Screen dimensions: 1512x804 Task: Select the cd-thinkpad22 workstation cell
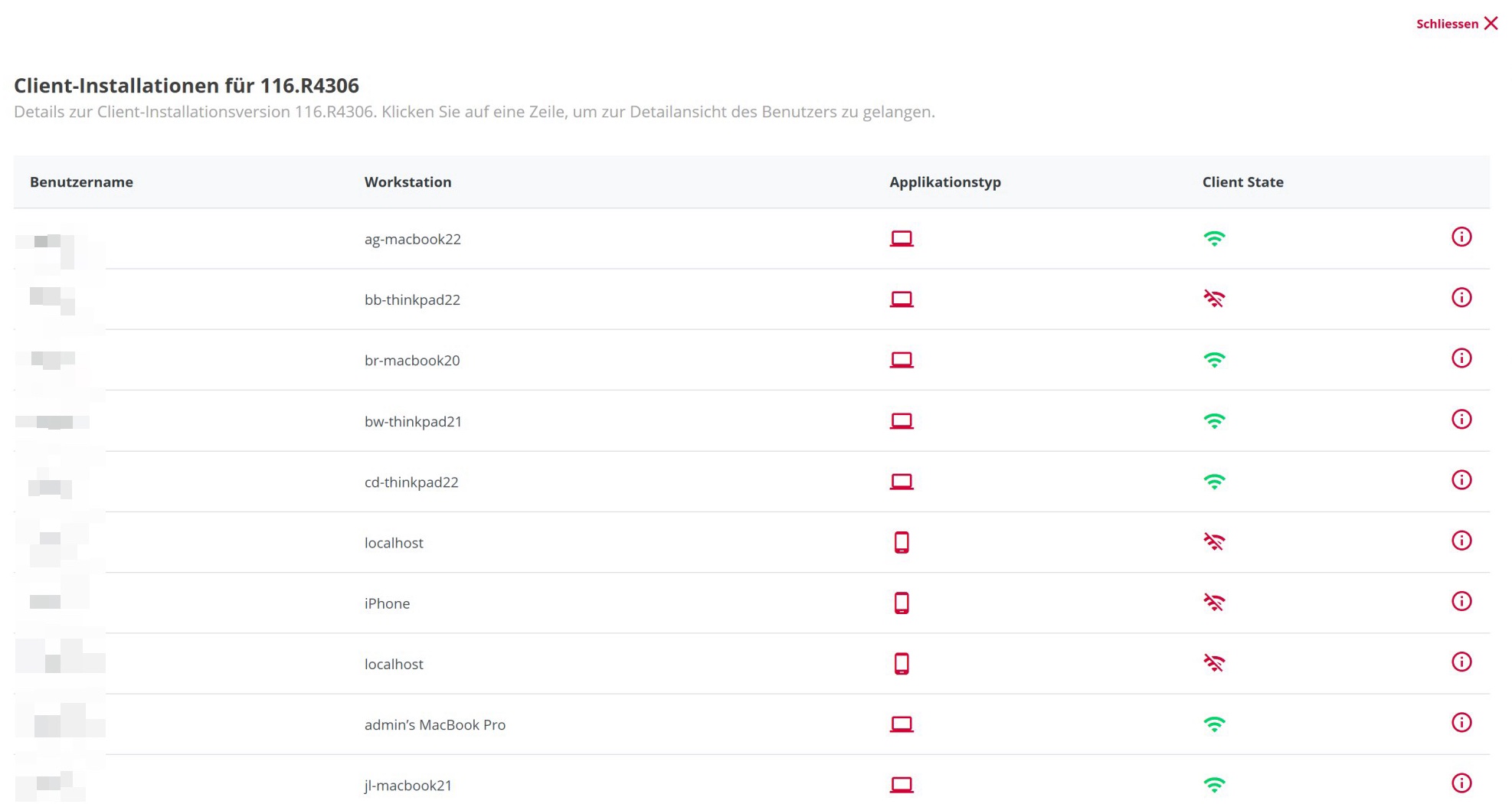411,482
